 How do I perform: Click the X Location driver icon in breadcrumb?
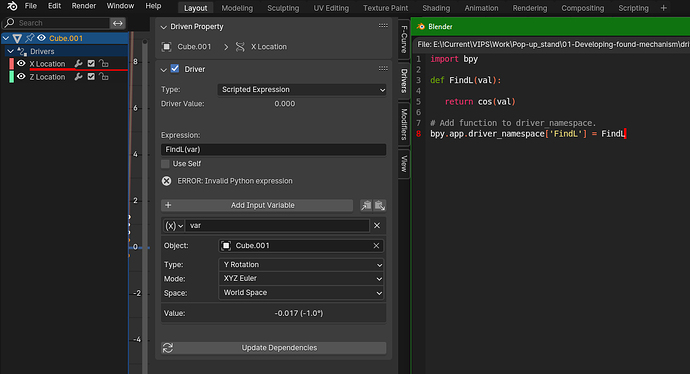point(240,47)
